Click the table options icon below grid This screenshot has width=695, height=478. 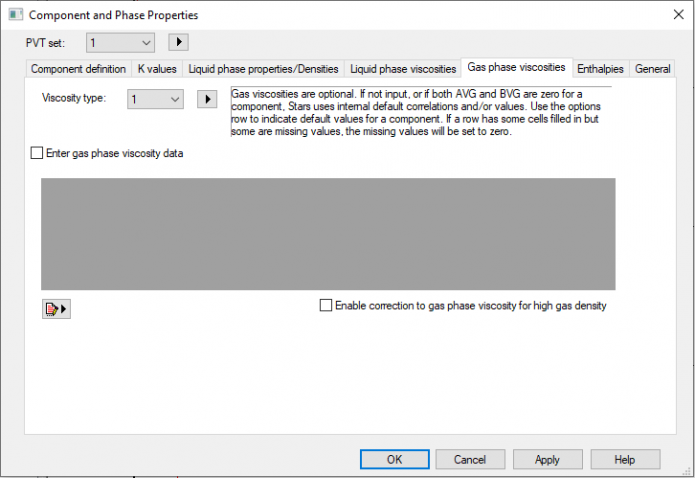pyautogui.click(x=56, y=309)
